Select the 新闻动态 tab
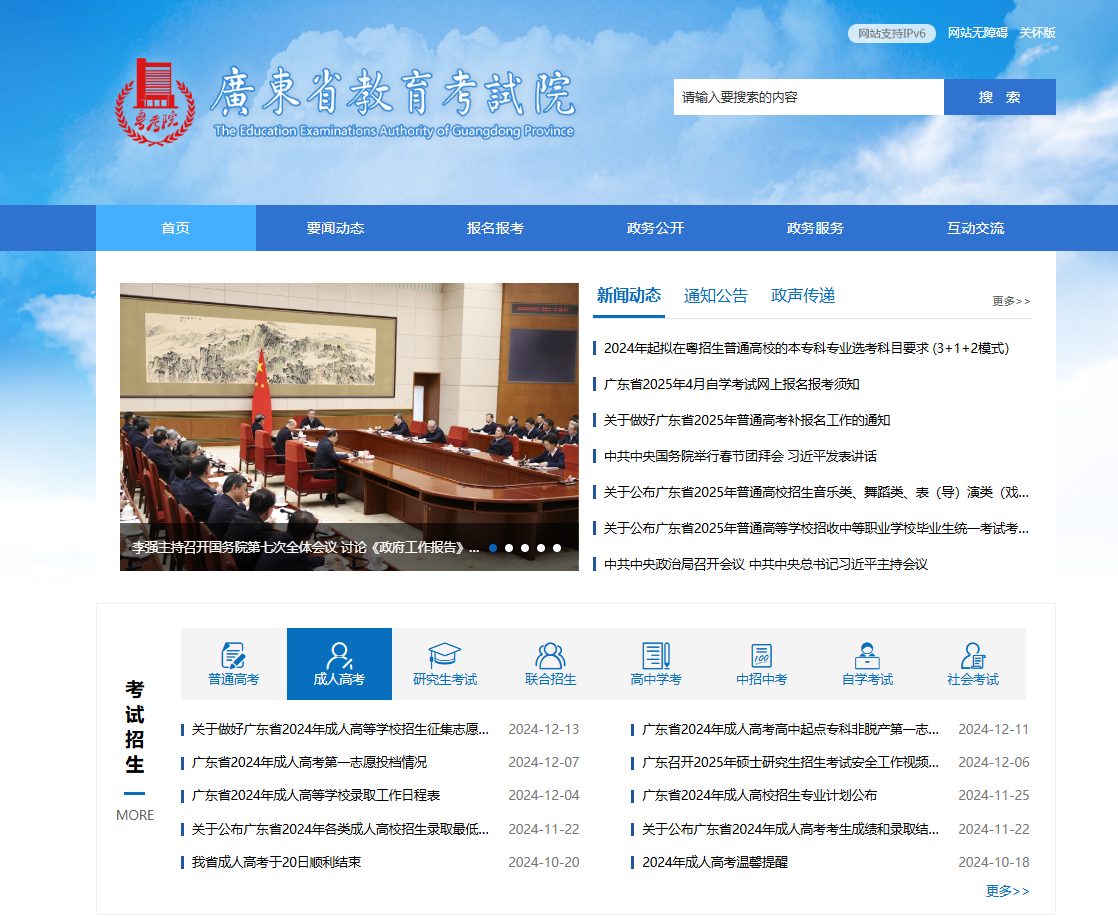1118x918 pixels. pos(629,295)
